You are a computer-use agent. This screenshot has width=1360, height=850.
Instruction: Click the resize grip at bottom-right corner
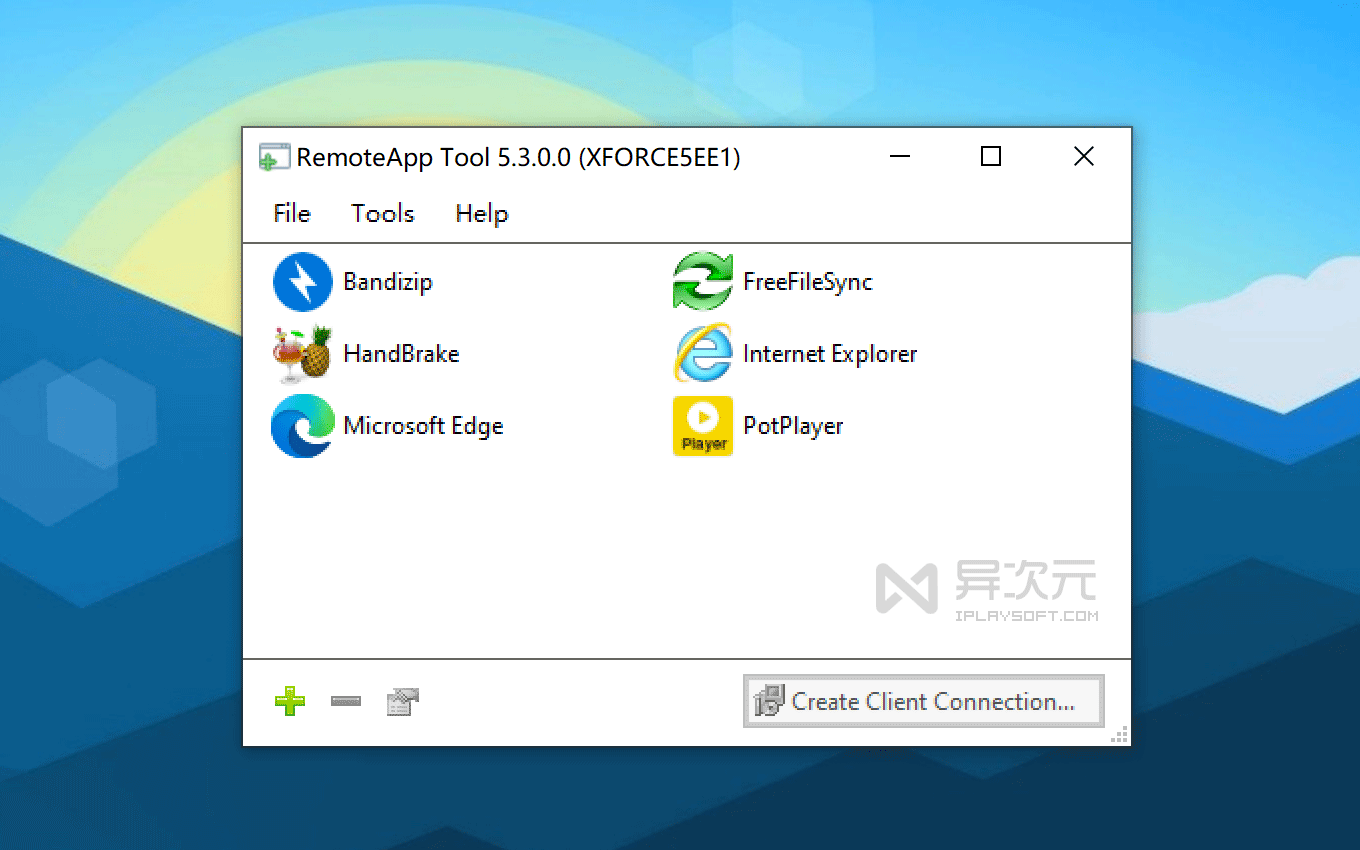[x=1119, y=735]
